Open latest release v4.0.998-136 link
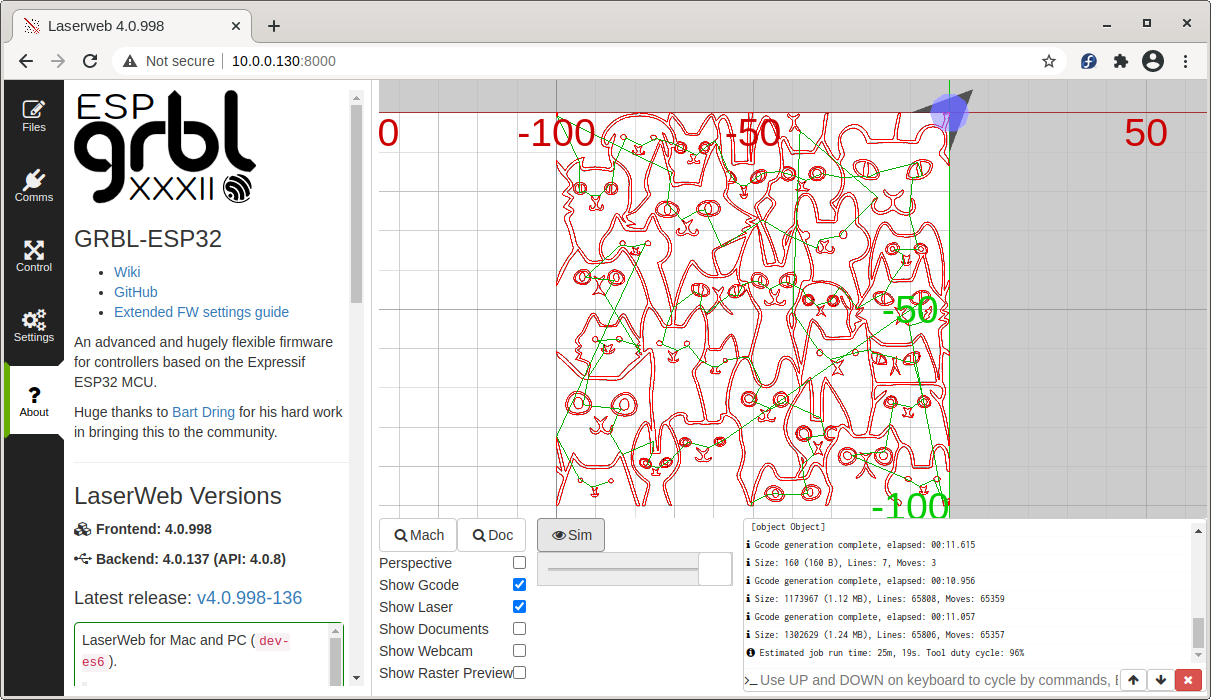The height and width of the screenshot is (700, 1211). coord(249,598)
